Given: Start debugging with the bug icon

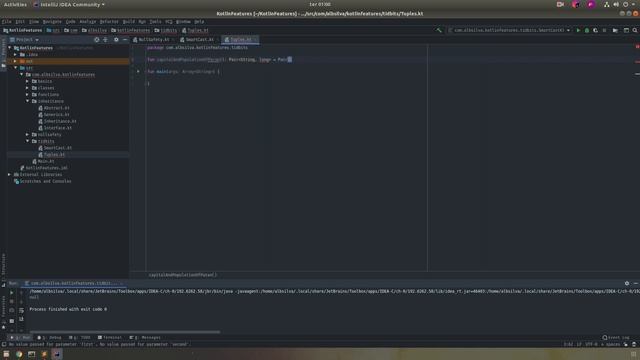Looking at the screenshot, I should point(587,30).
